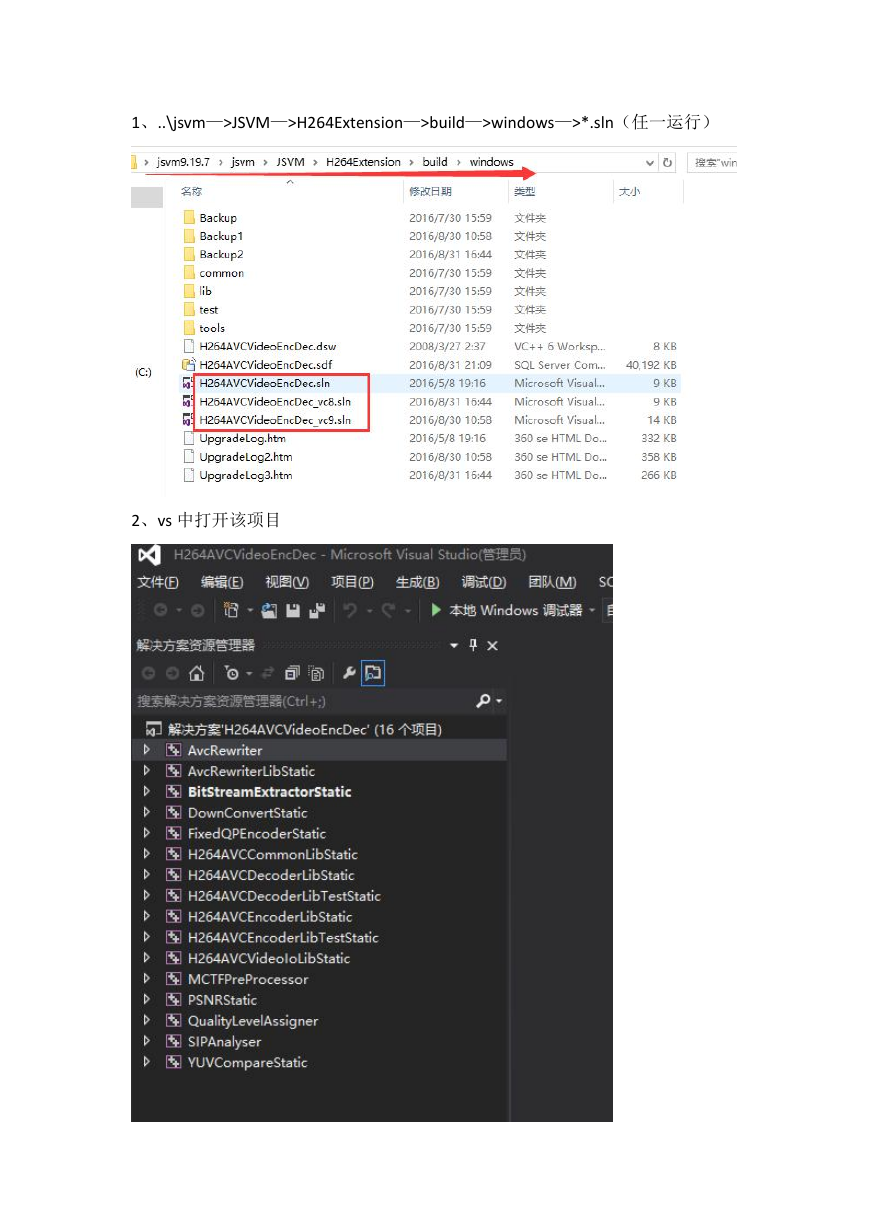869x1228 pixels.
Task: Open the 文件(F) menu
Action: tap(158, 582)
